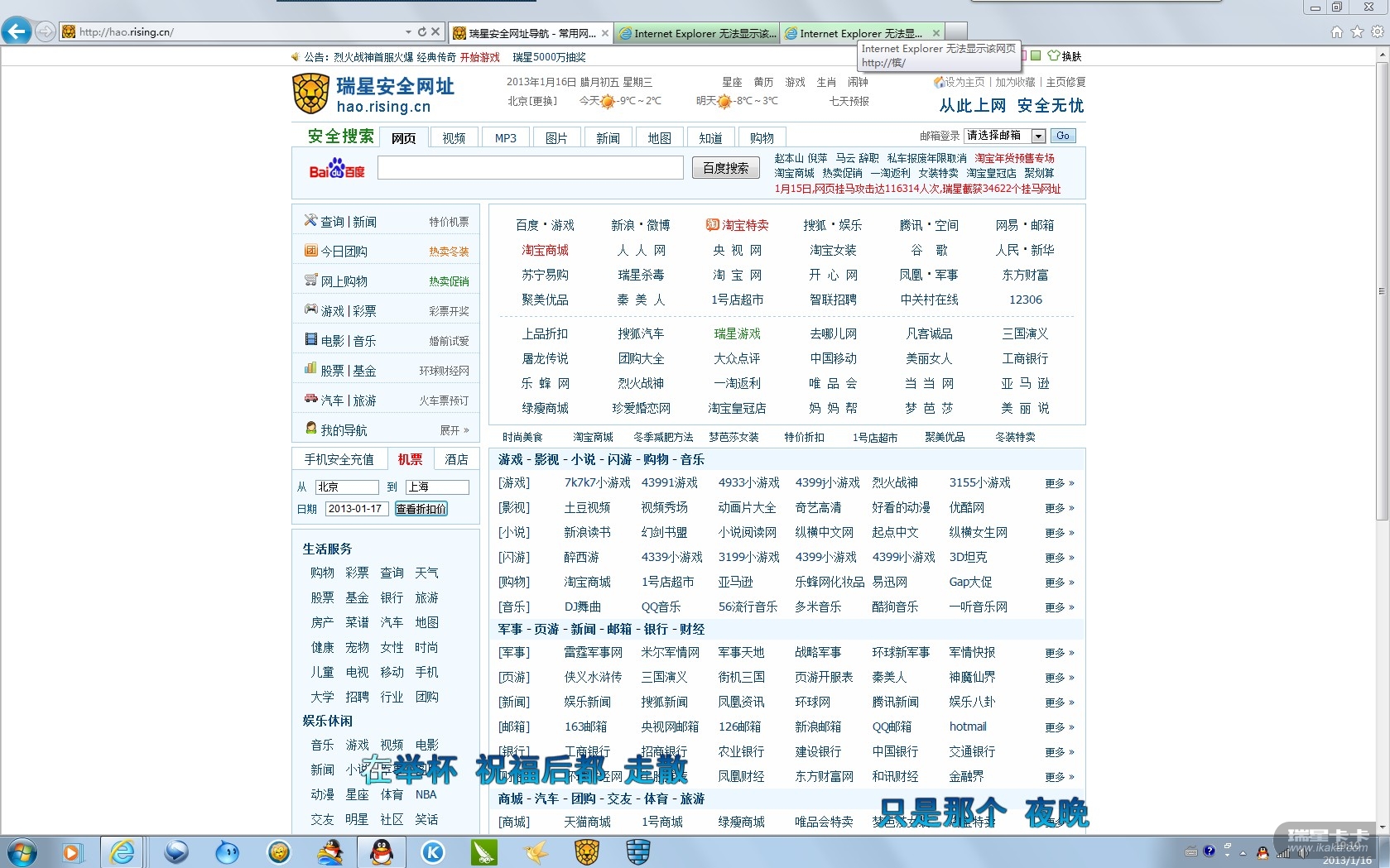Open Internet Explorer from the taskbar
The height and width of the screenshot is (868, 1390).
[x=123, y=851]
